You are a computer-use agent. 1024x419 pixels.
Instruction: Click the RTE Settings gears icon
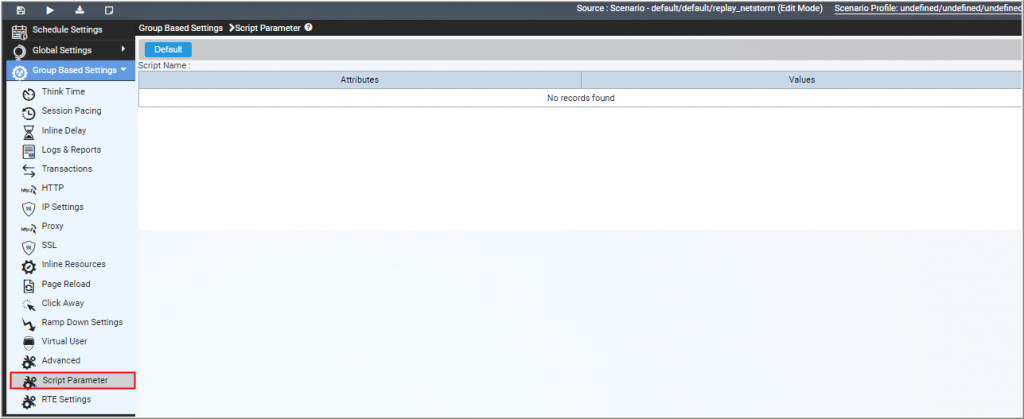point(28,401)
